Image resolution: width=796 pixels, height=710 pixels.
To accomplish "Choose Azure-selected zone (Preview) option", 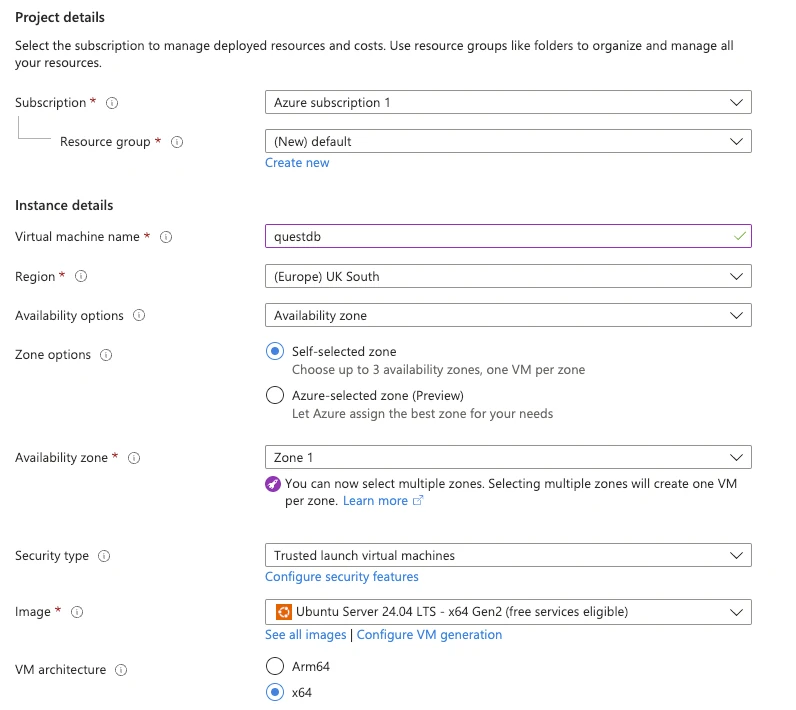I will click(x=275, y=395).
